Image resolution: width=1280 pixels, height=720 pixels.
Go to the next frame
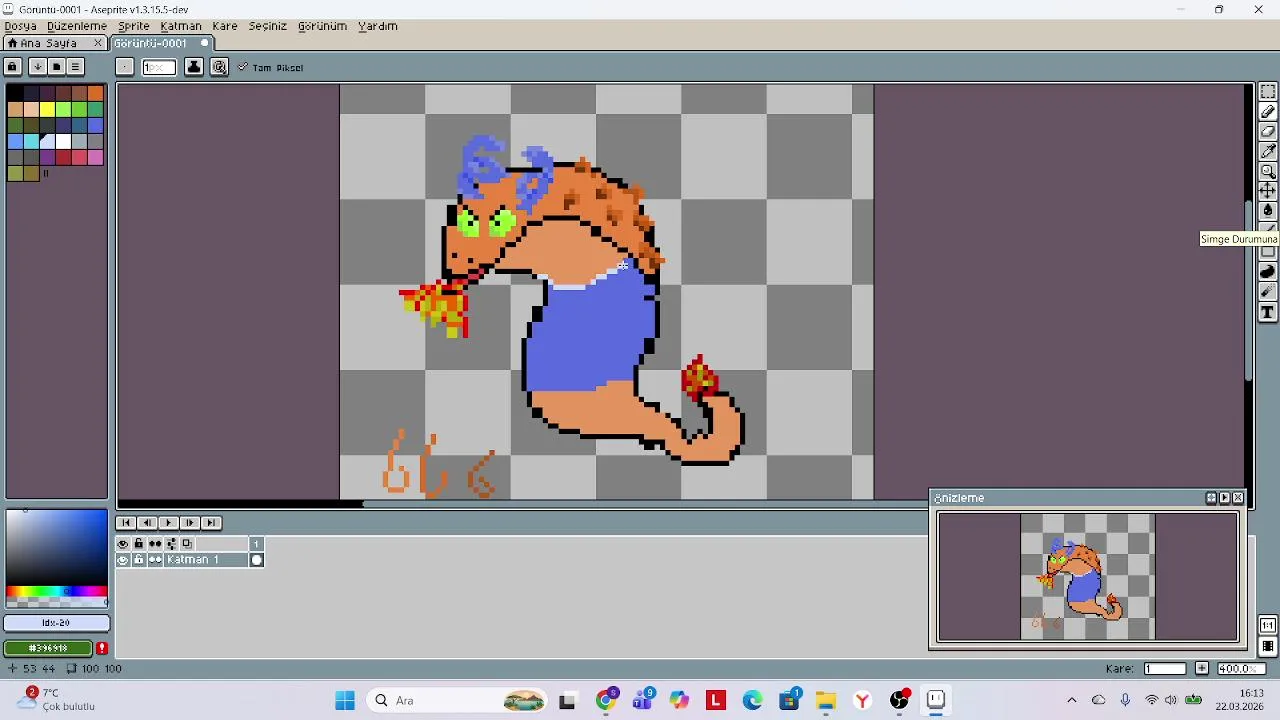click(x=189, y=523)
